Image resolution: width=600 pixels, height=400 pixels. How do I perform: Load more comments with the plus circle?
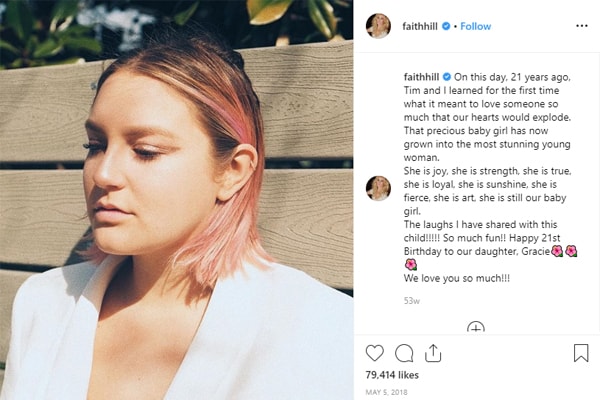pyautogui.click(x=476, y=327)
